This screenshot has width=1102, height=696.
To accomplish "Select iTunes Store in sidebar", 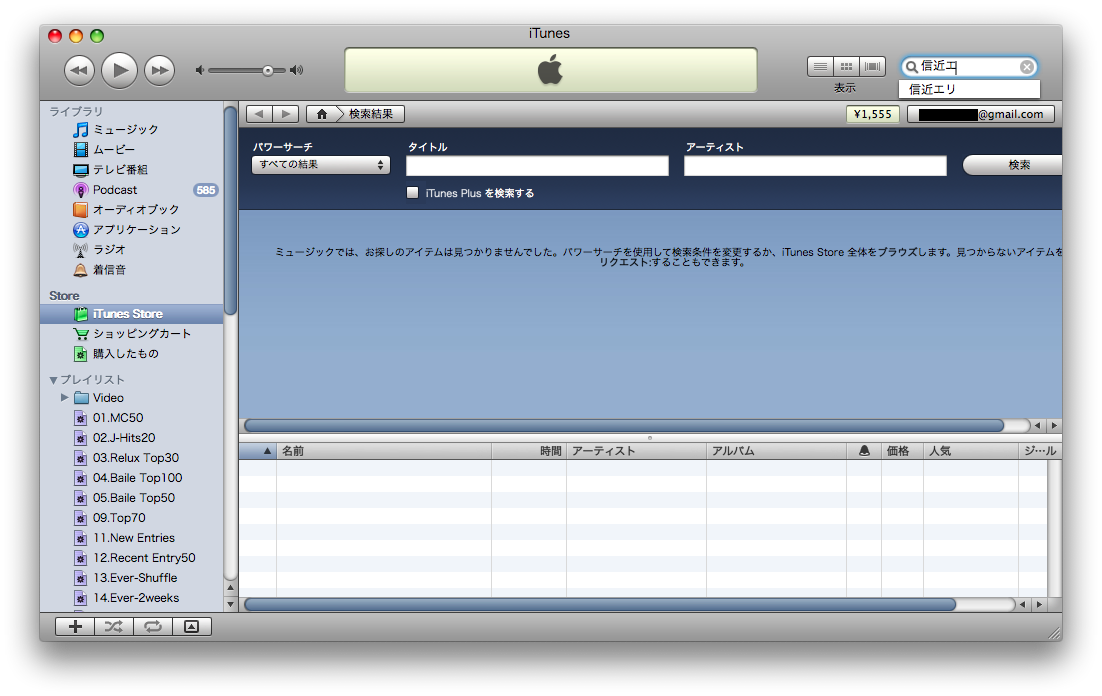I will coord(131,314).
